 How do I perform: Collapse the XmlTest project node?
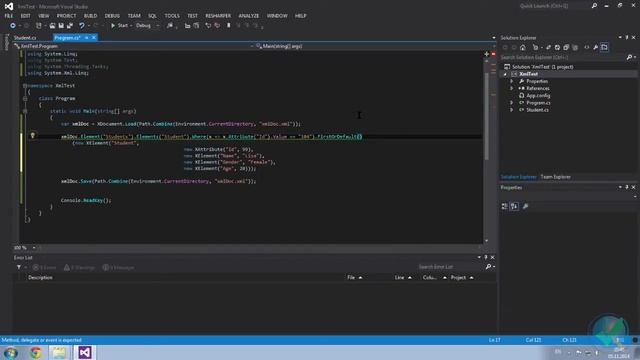tap(505, 74)
